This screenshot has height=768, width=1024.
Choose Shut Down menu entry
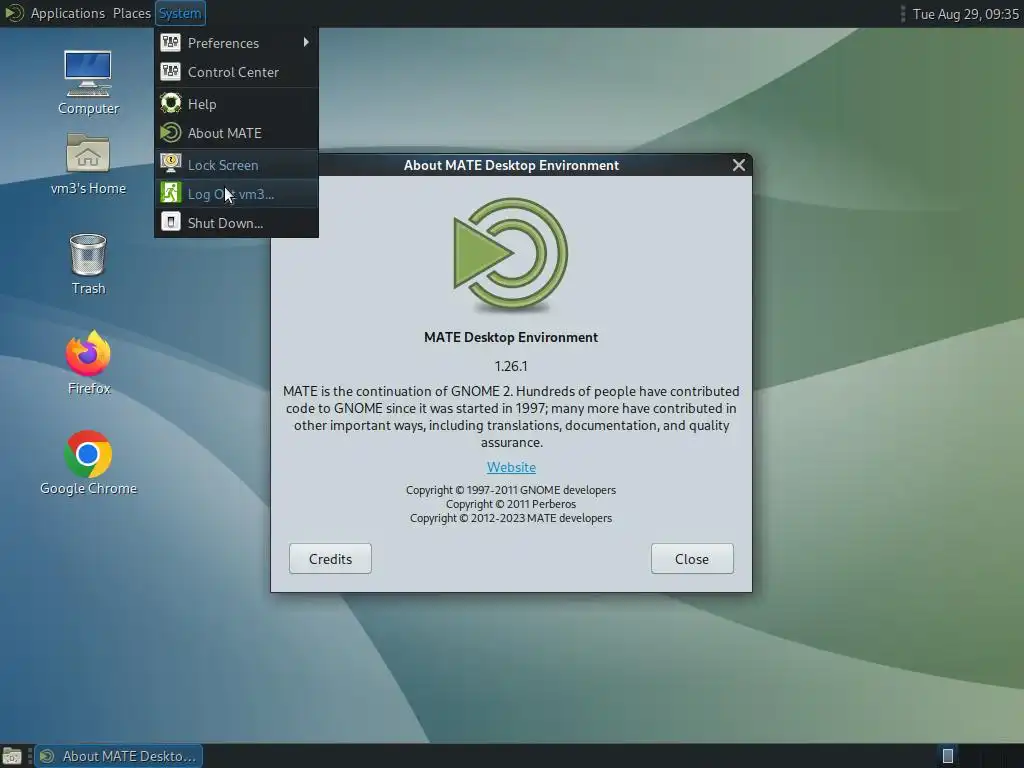[x=236, y=222]
